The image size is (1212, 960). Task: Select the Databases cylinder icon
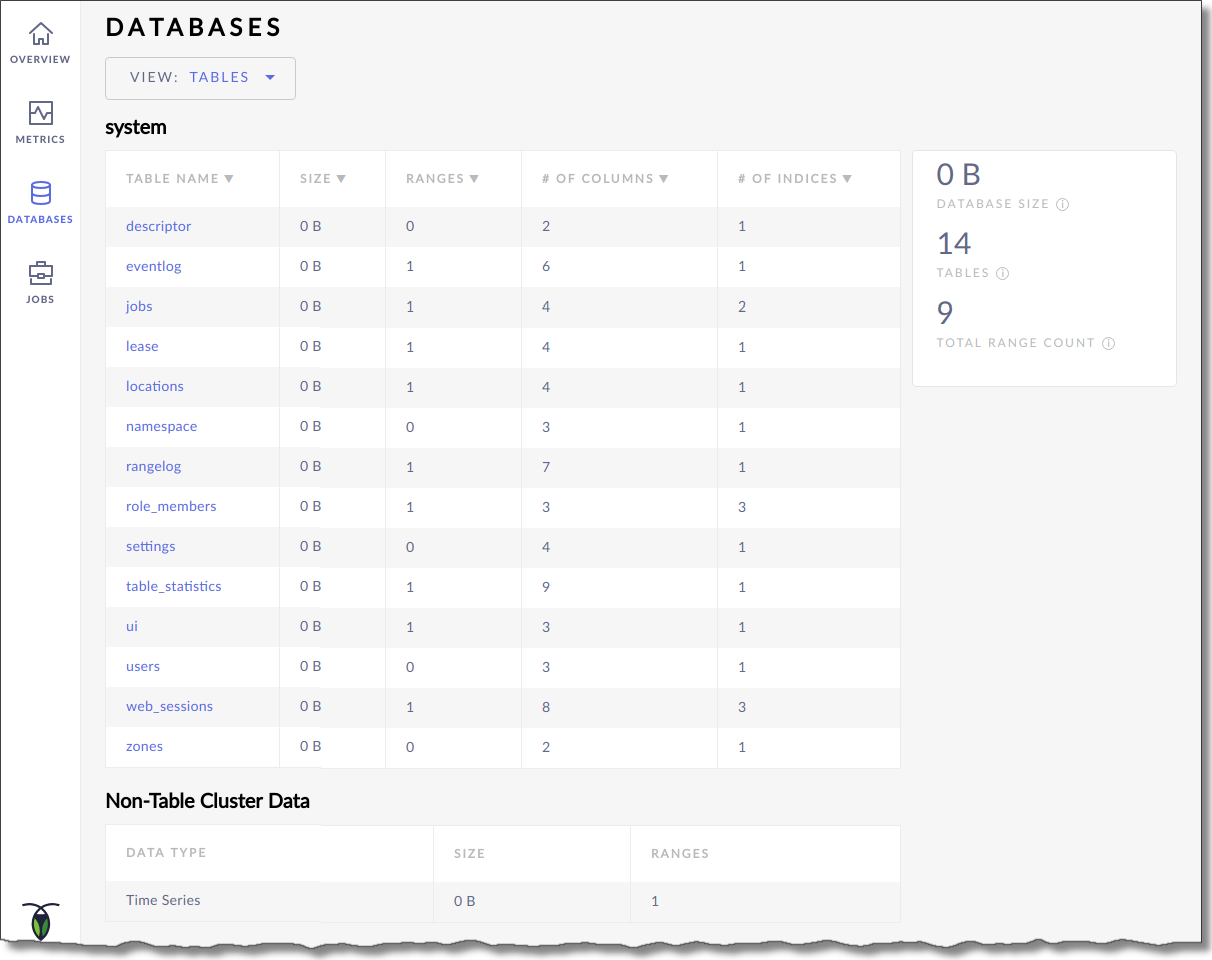coord(40,193)
